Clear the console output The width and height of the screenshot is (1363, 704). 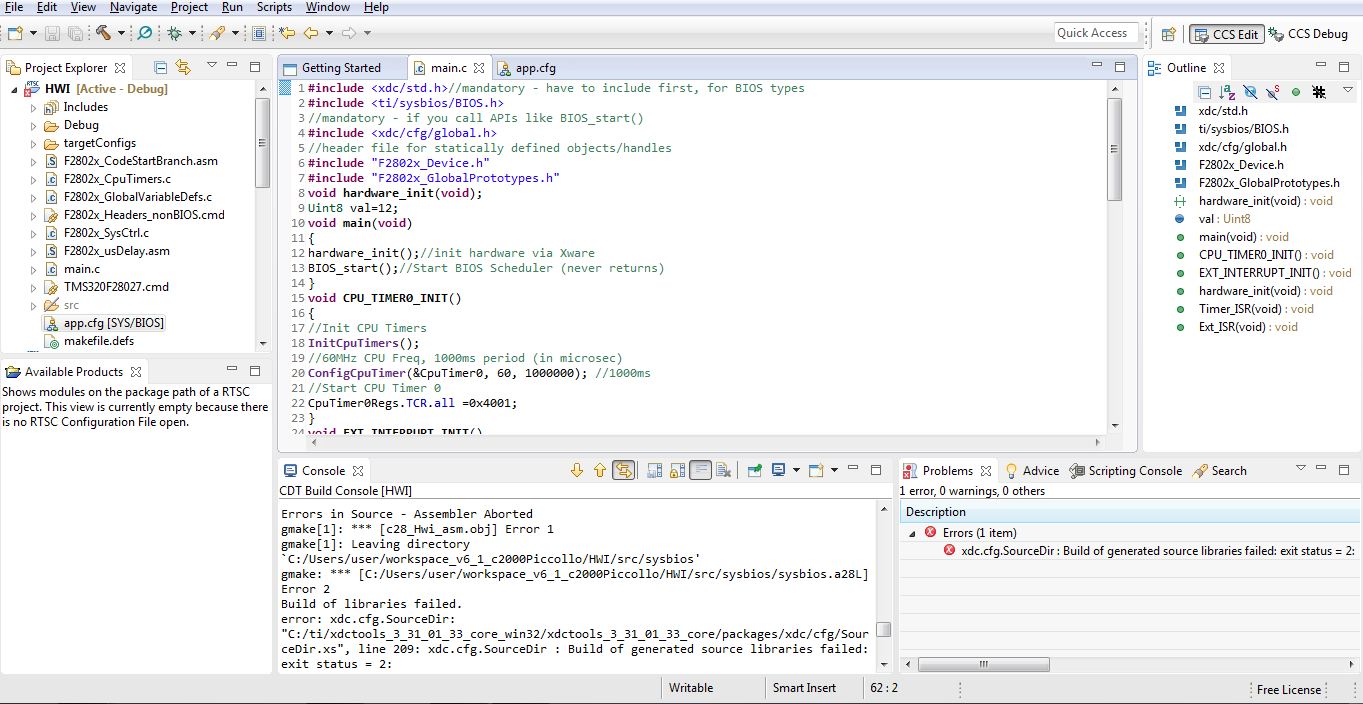pyautogui.click(x=724, y=470)
